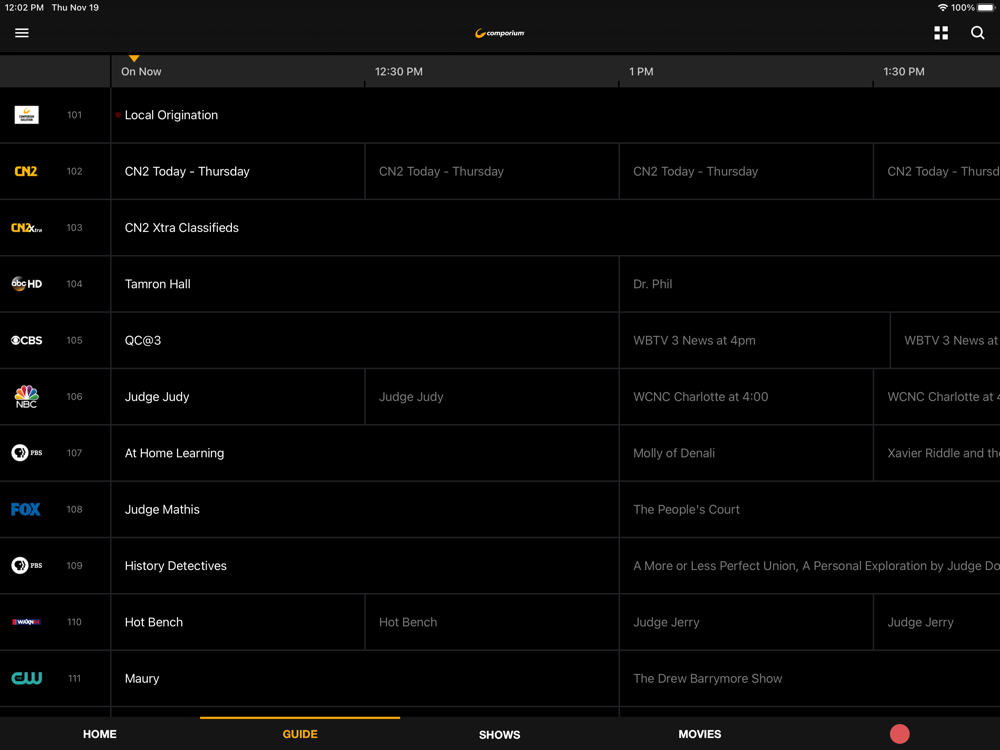The image size is (1000, 750).
Task: Open the Local Origination program
Action: 555,115
